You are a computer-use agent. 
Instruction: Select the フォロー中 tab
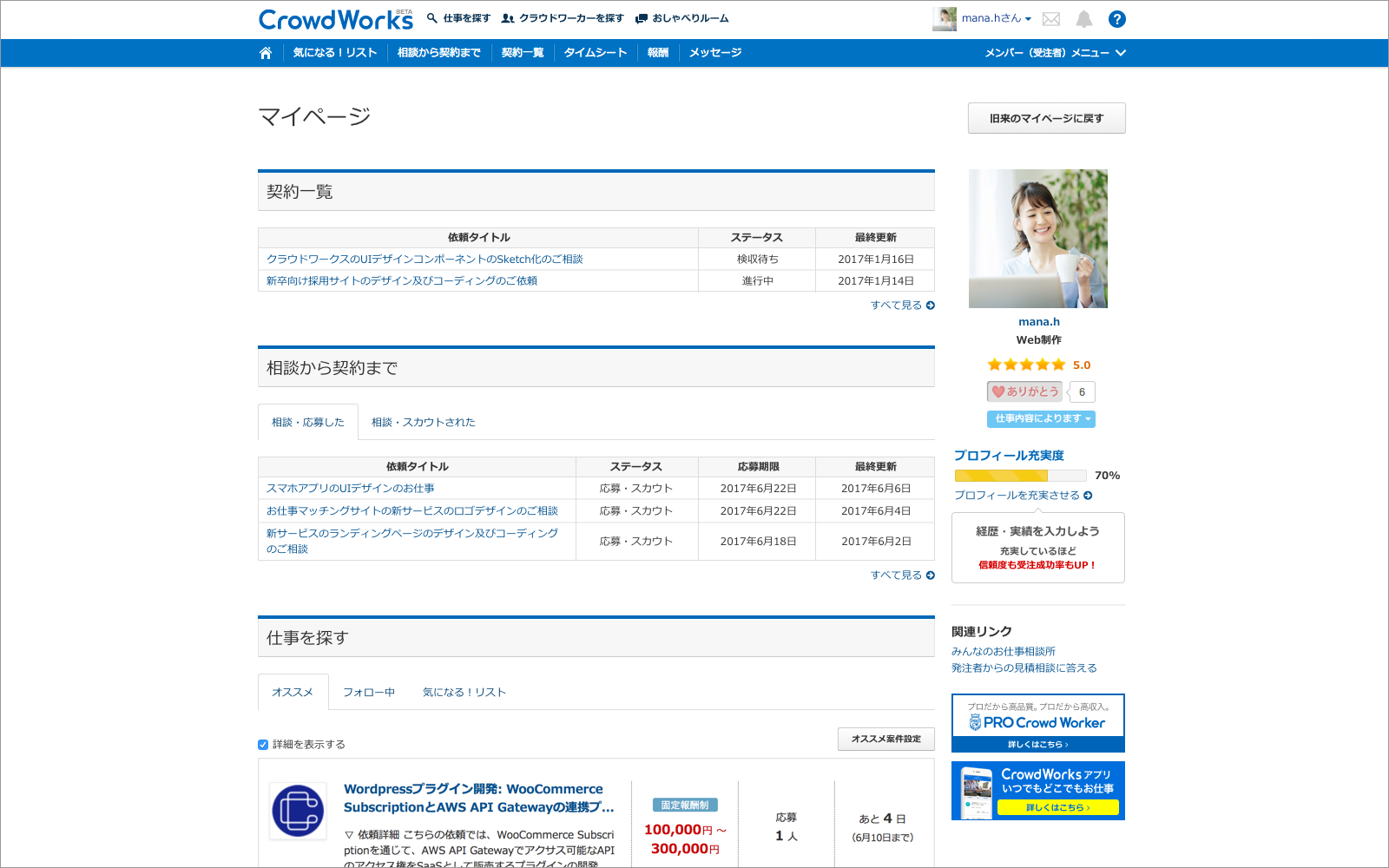(368, 693)
